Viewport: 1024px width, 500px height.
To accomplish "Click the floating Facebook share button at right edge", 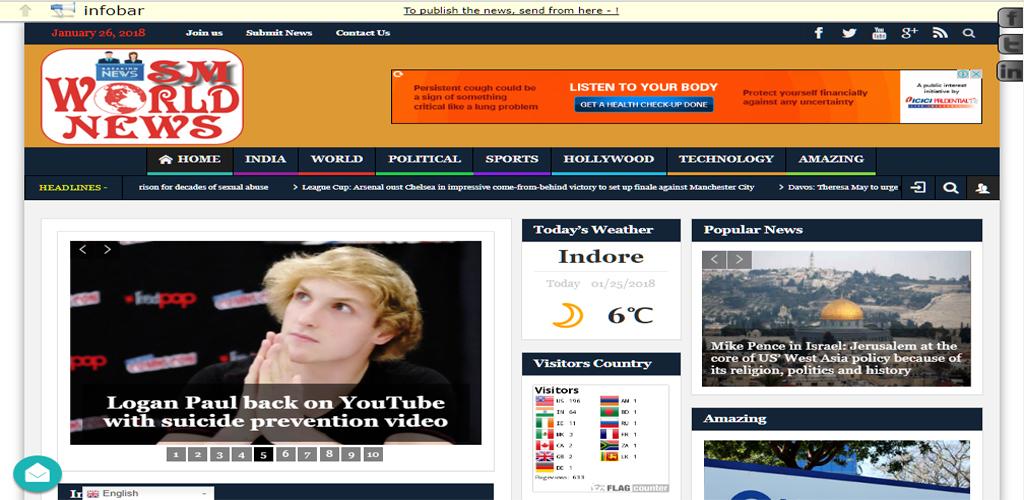I will pos(1010,18).
